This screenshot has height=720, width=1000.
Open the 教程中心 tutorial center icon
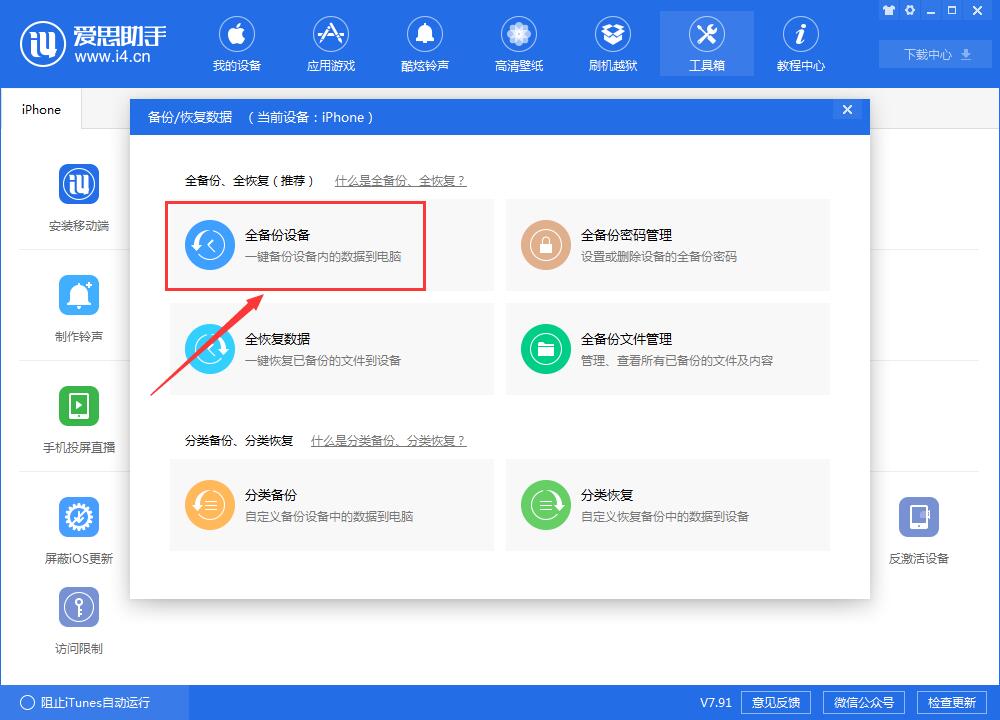[800, 44]
